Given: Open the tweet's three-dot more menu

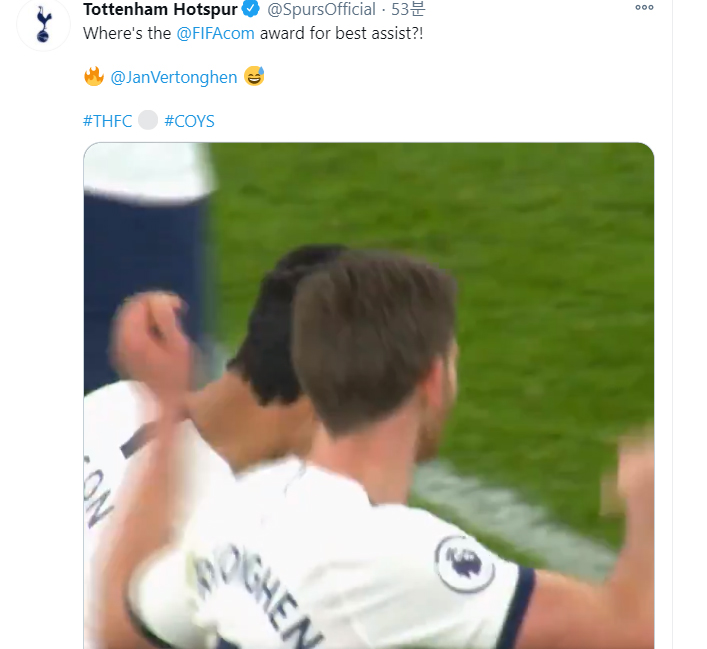Looking at the screenshot, I should click(644, 8).
